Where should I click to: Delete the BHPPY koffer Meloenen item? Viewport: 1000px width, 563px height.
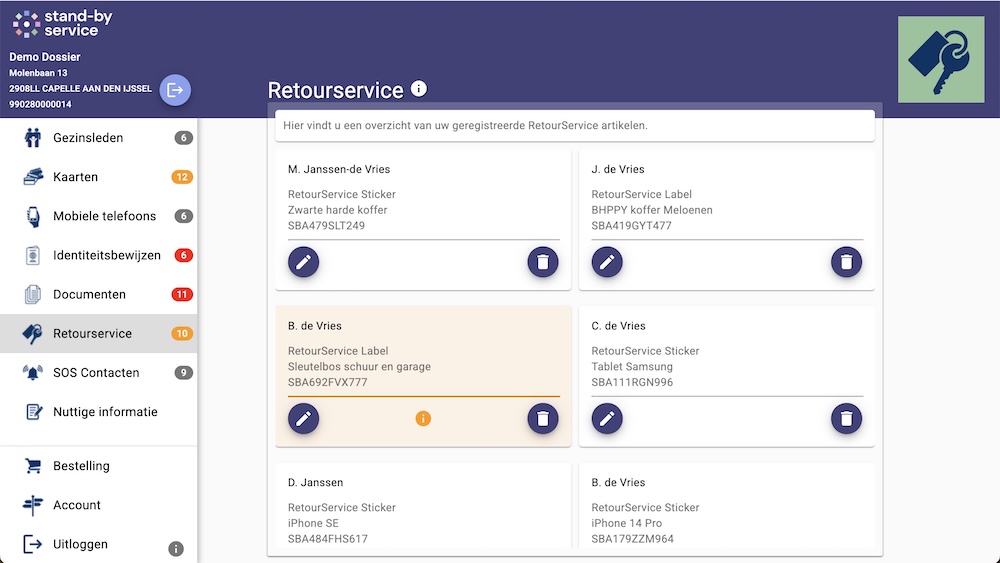(x=846, y=262)
